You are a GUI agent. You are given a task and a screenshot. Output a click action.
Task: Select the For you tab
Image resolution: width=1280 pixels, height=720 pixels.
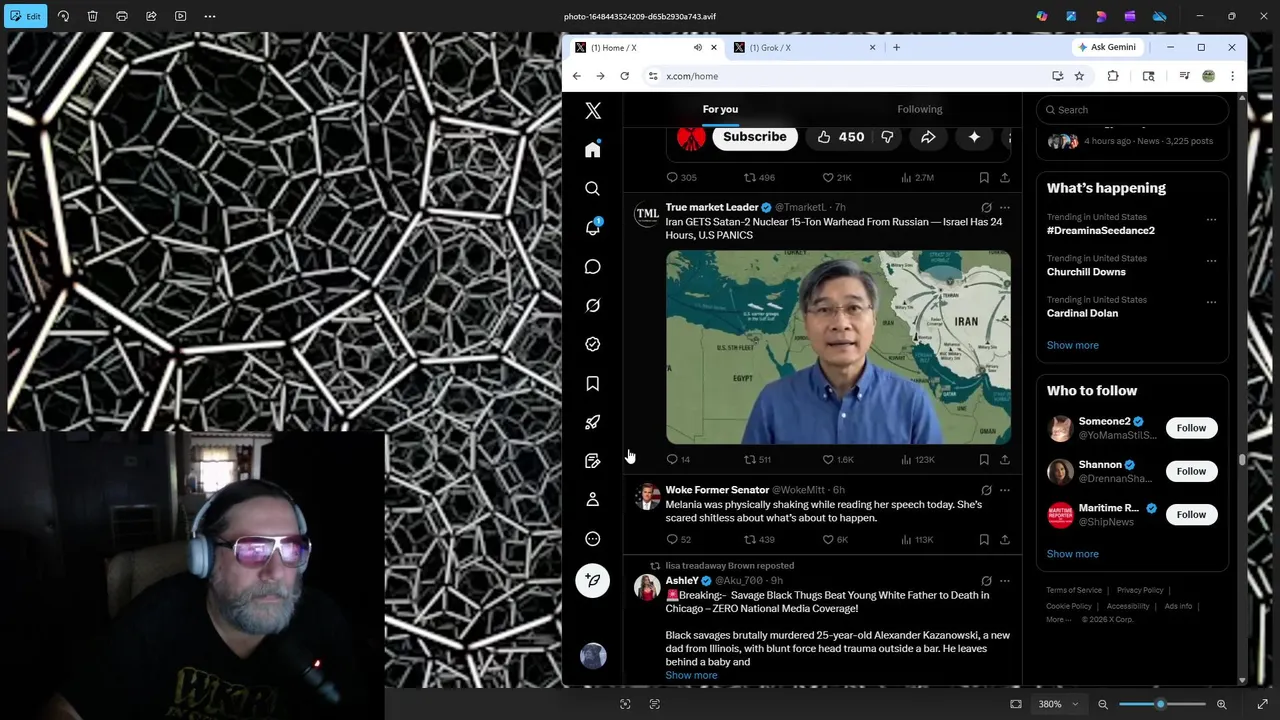(x=720, y=109)
